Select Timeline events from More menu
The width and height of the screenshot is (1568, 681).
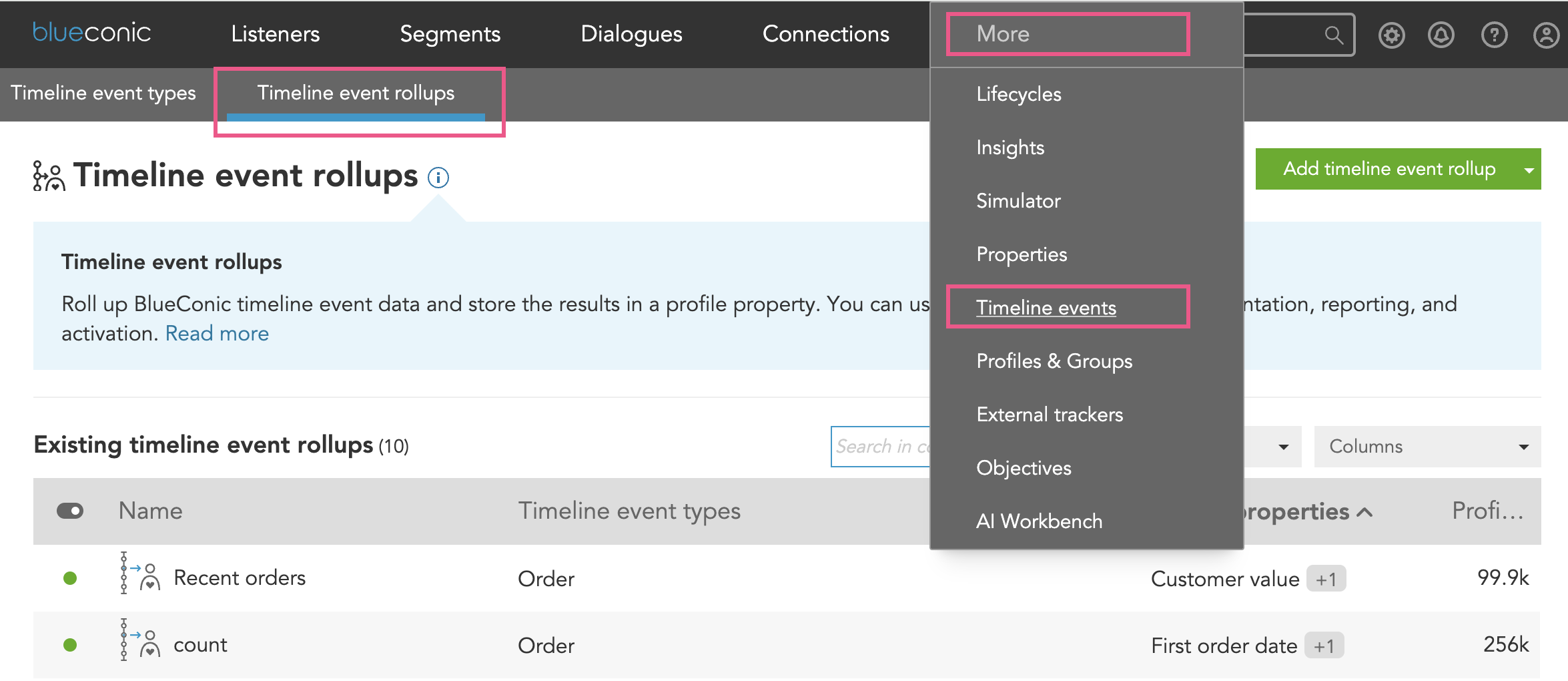1046,308
